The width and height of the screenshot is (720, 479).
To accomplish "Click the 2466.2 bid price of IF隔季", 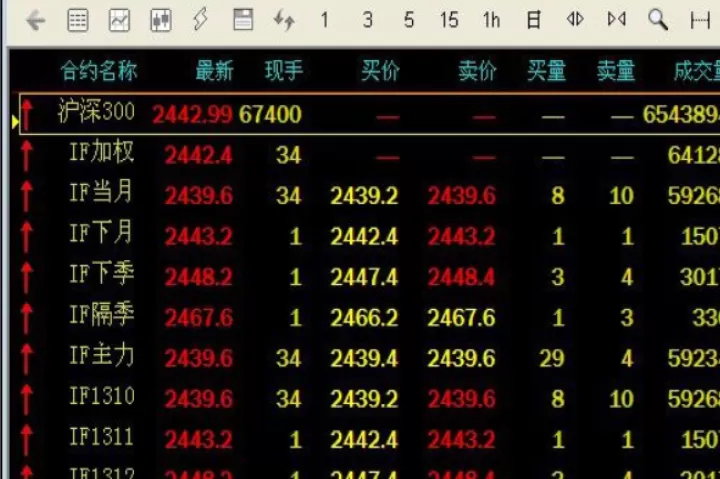I will (x=365, y=317).
